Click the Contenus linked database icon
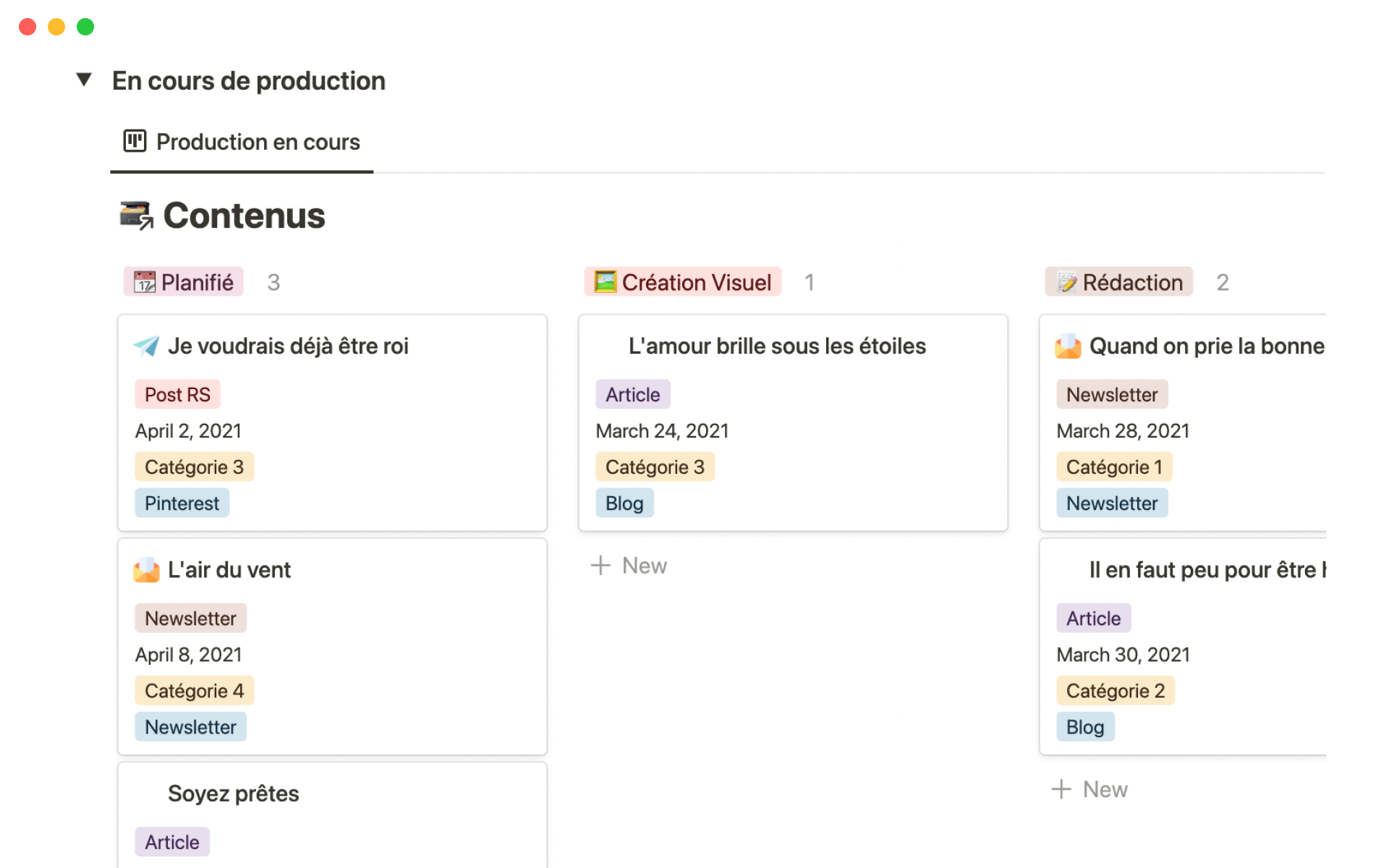This screenshot has width=1389, height=868. click(136, 216)
